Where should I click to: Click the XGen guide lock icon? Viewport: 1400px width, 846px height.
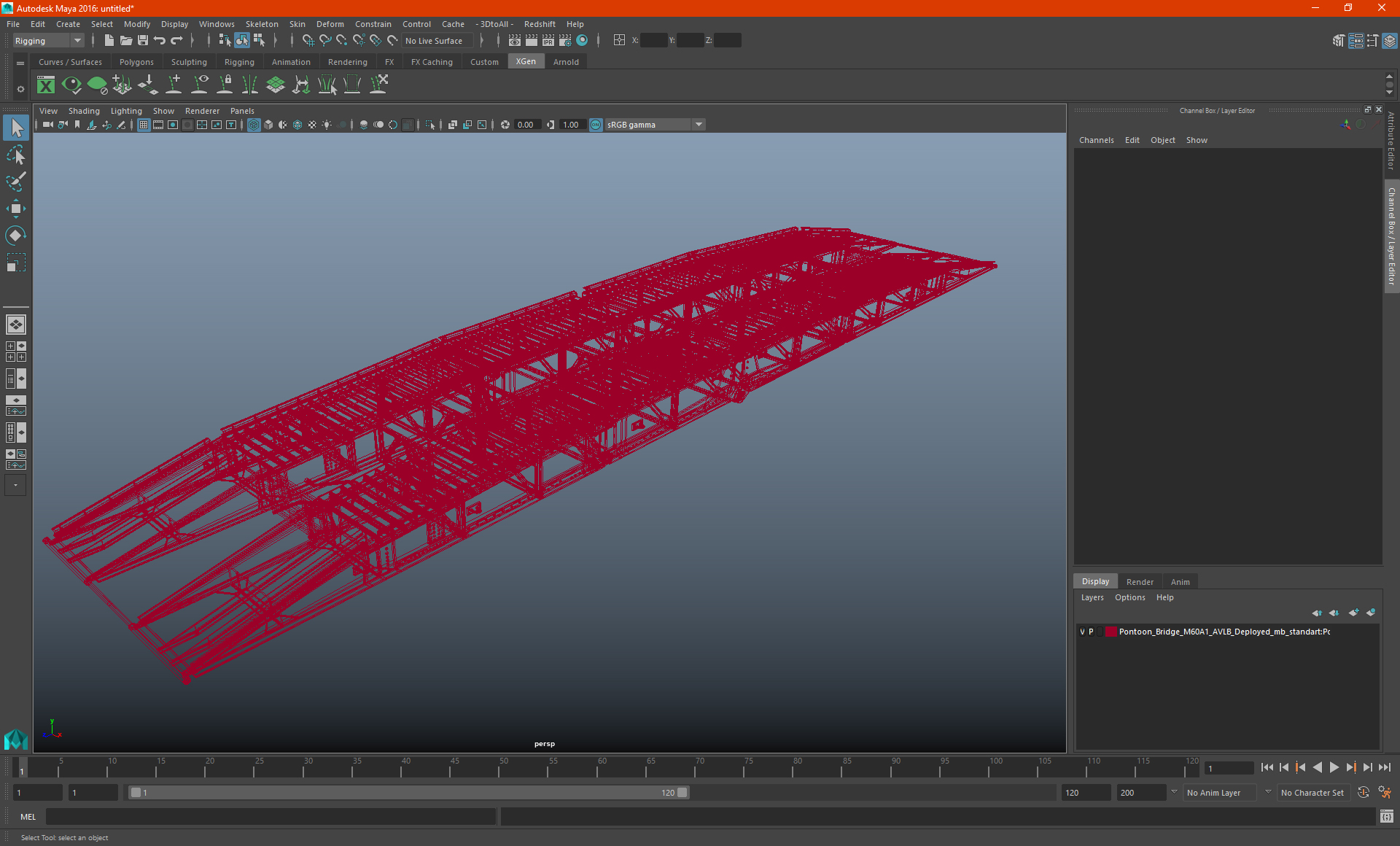[x=225, y=85]
